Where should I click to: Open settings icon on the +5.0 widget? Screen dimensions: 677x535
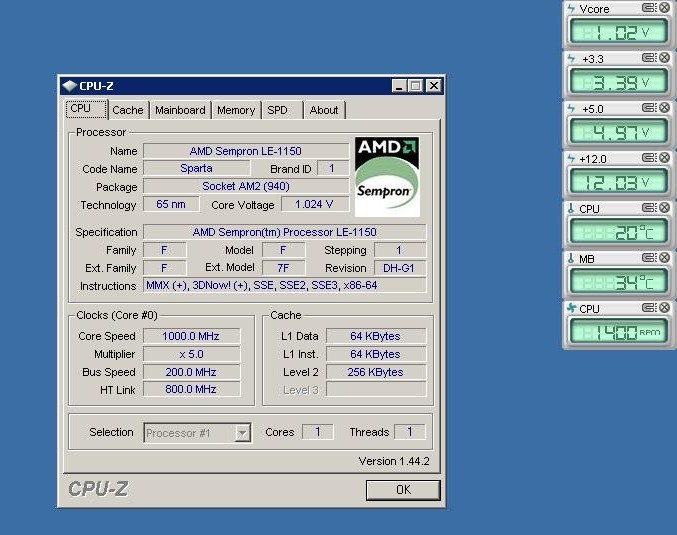click(648, 108)
